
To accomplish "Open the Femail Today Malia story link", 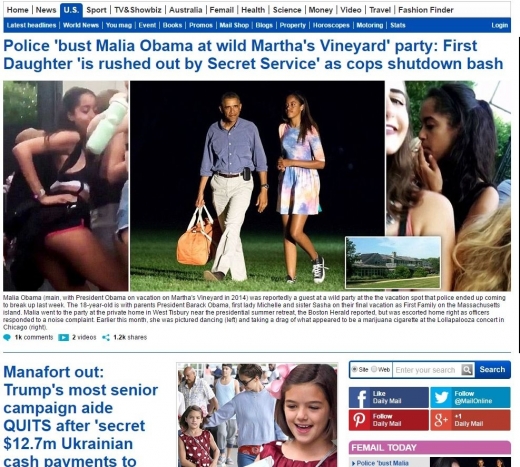I will click(x=383, y=463).
